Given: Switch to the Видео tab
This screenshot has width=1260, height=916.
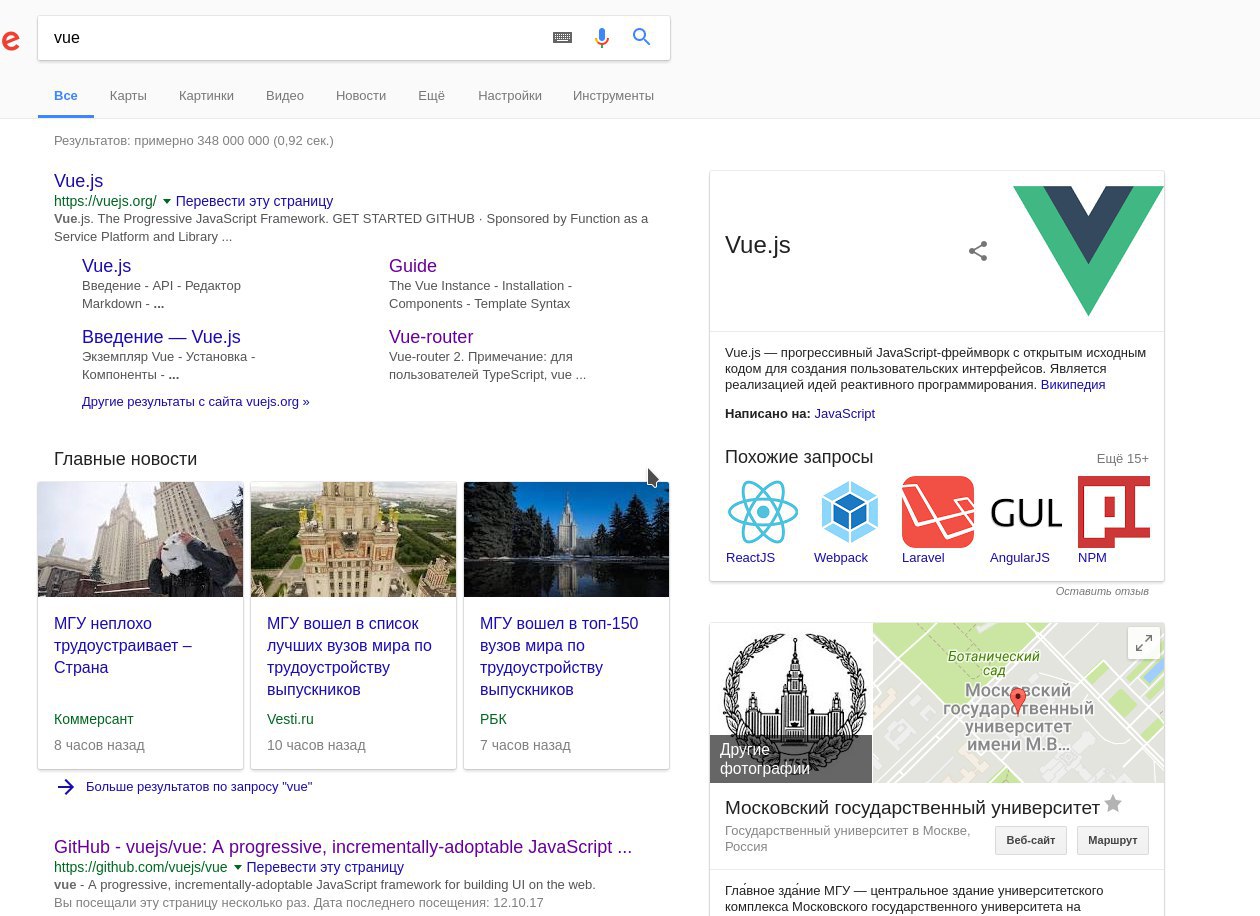Looking at the screenshot, I should click(285, 96).
